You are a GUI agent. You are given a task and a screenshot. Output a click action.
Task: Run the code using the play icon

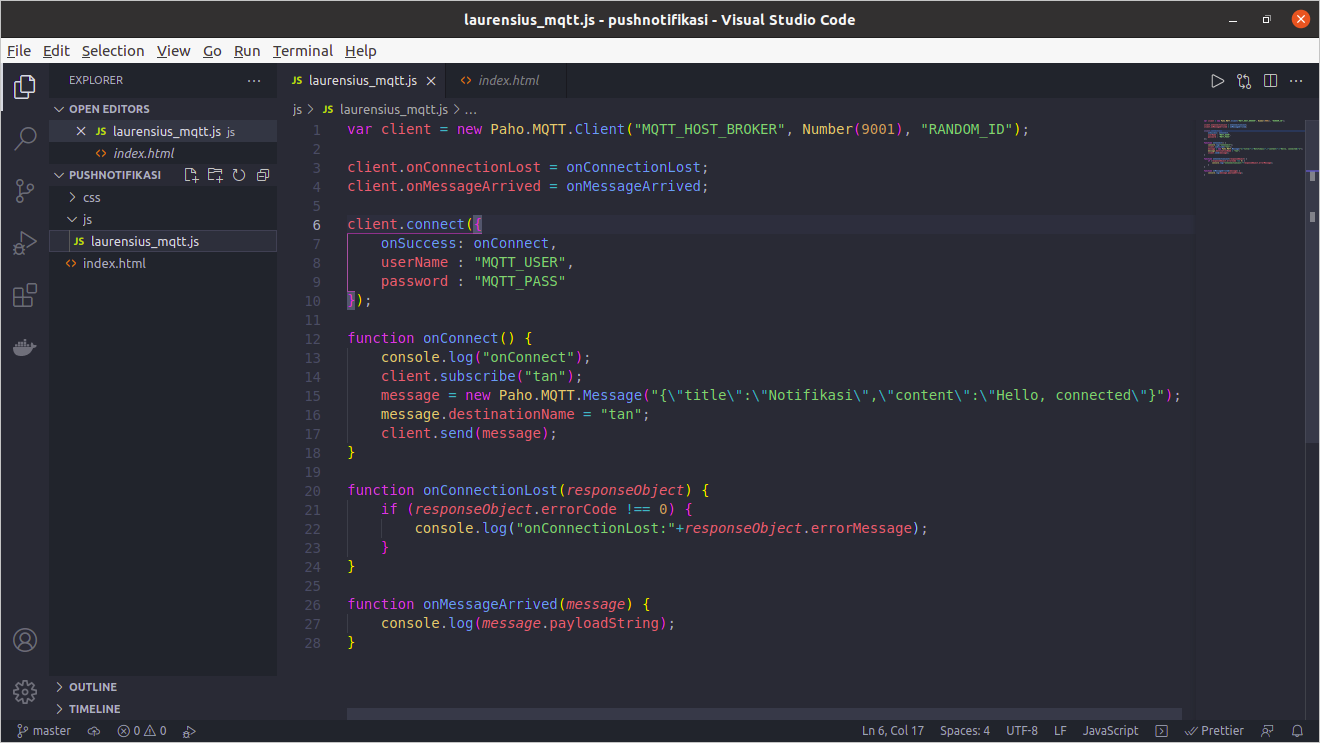click(1217, 80)
